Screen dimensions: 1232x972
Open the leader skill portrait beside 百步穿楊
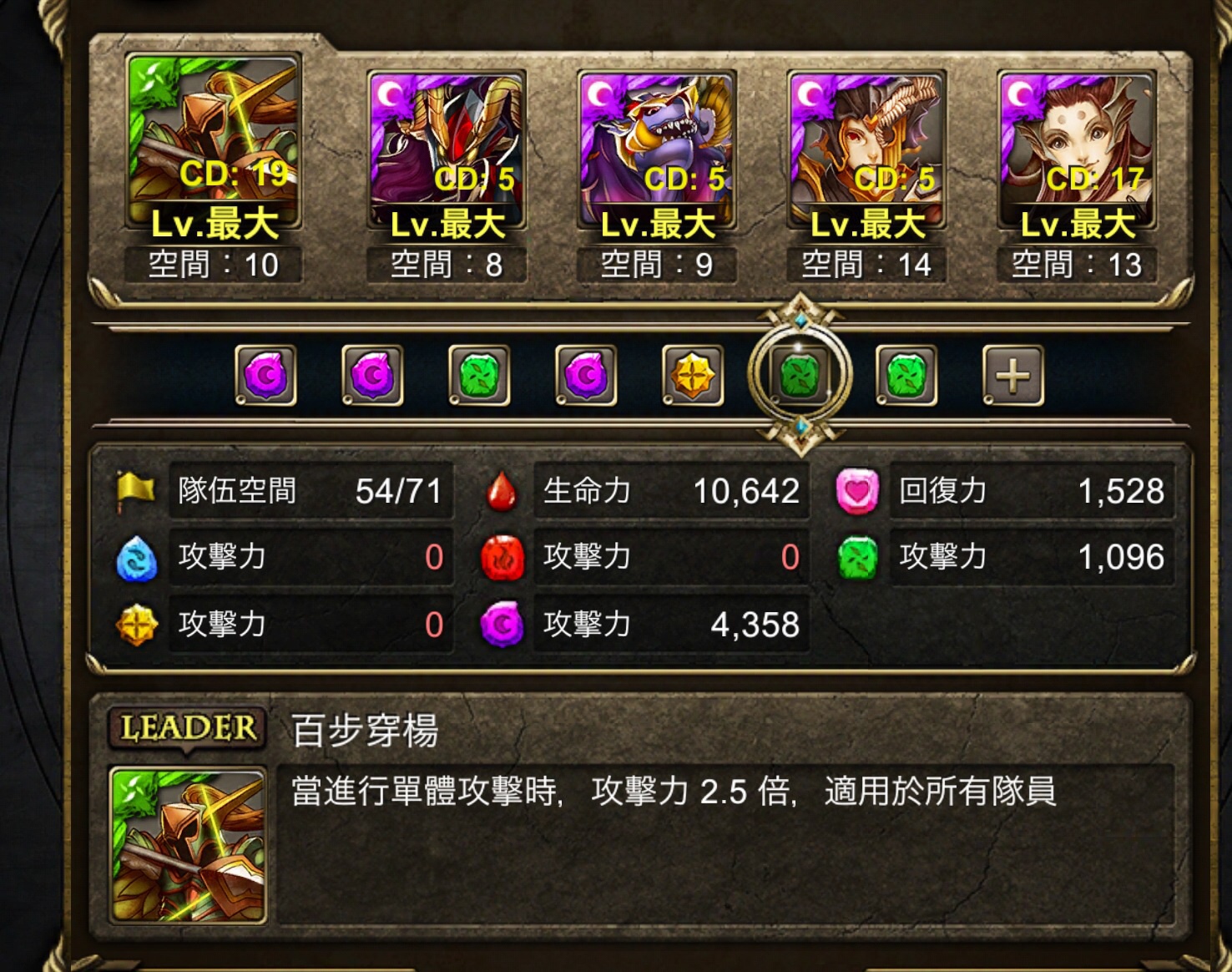coord(189,844)
